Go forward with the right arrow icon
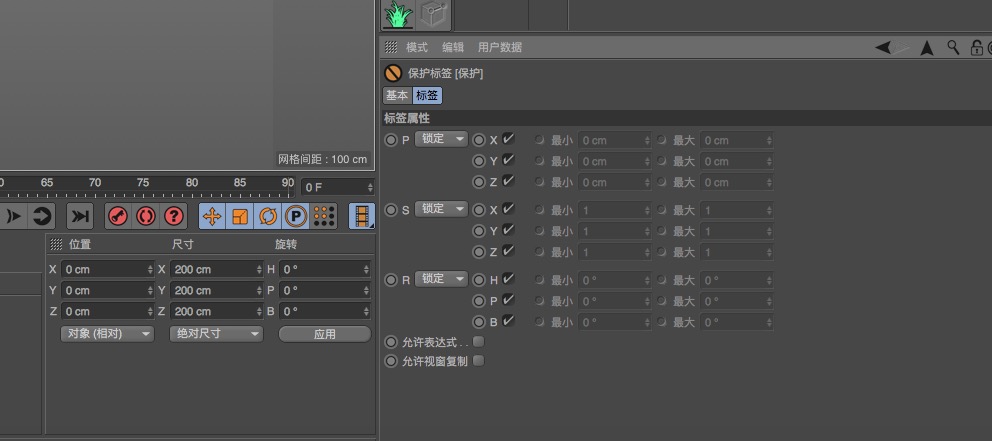 [902, 47]
